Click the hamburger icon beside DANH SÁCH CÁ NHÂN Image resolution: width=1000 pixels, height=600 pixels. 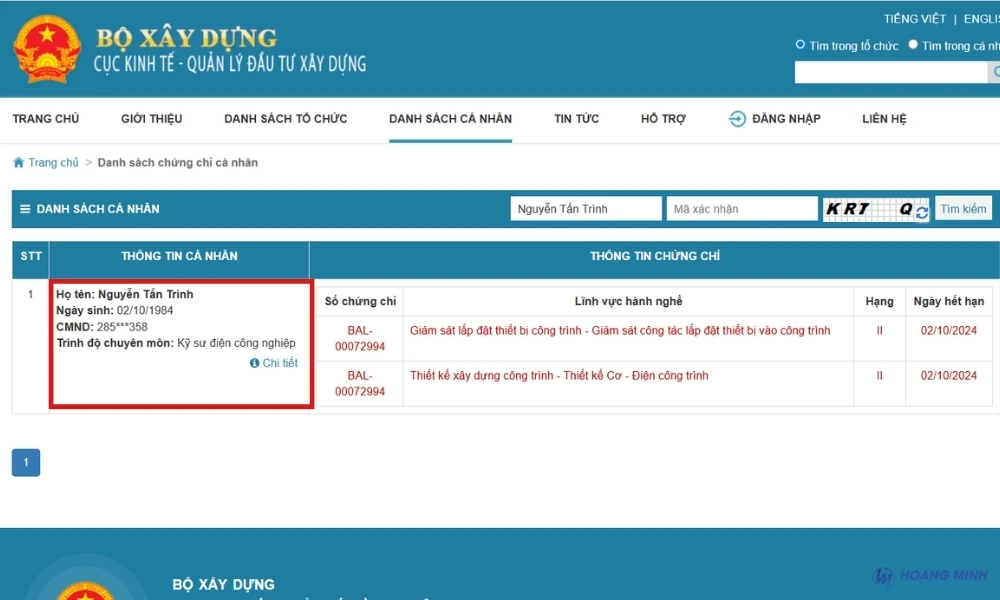click(25, 209)
